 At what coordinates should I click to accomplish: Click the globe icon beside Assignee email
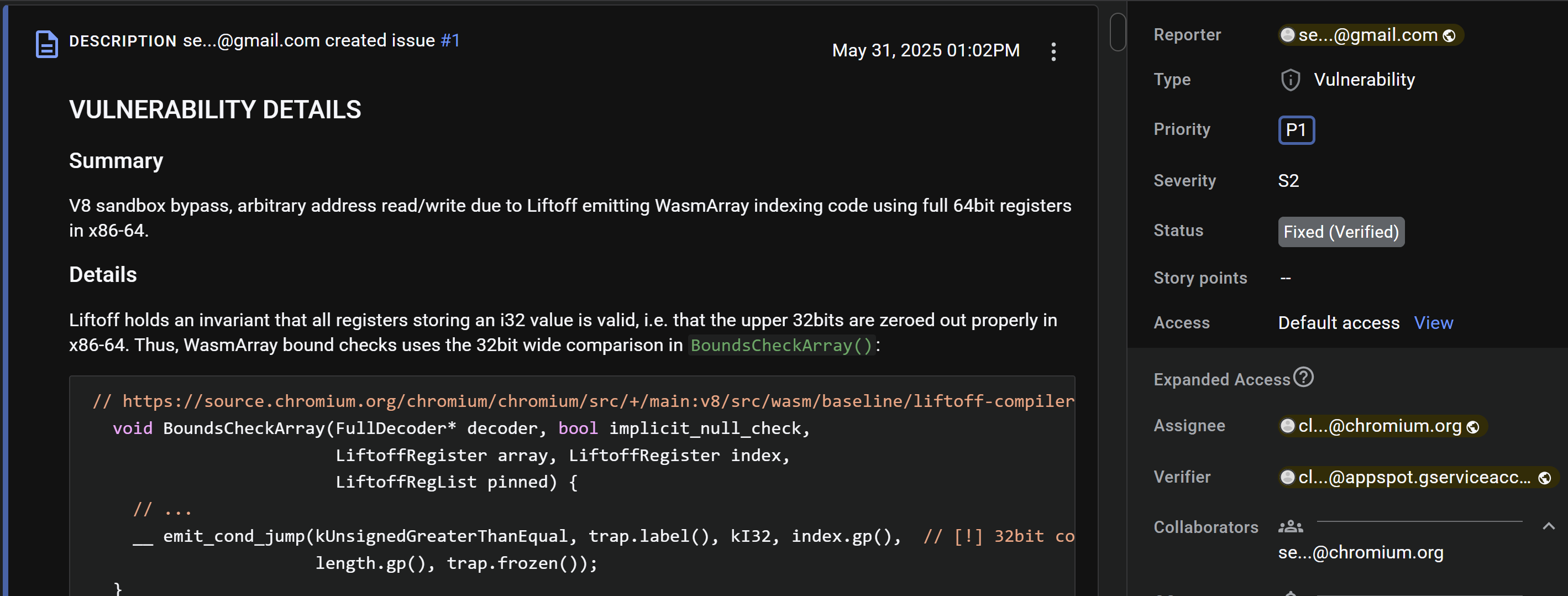1473,427
